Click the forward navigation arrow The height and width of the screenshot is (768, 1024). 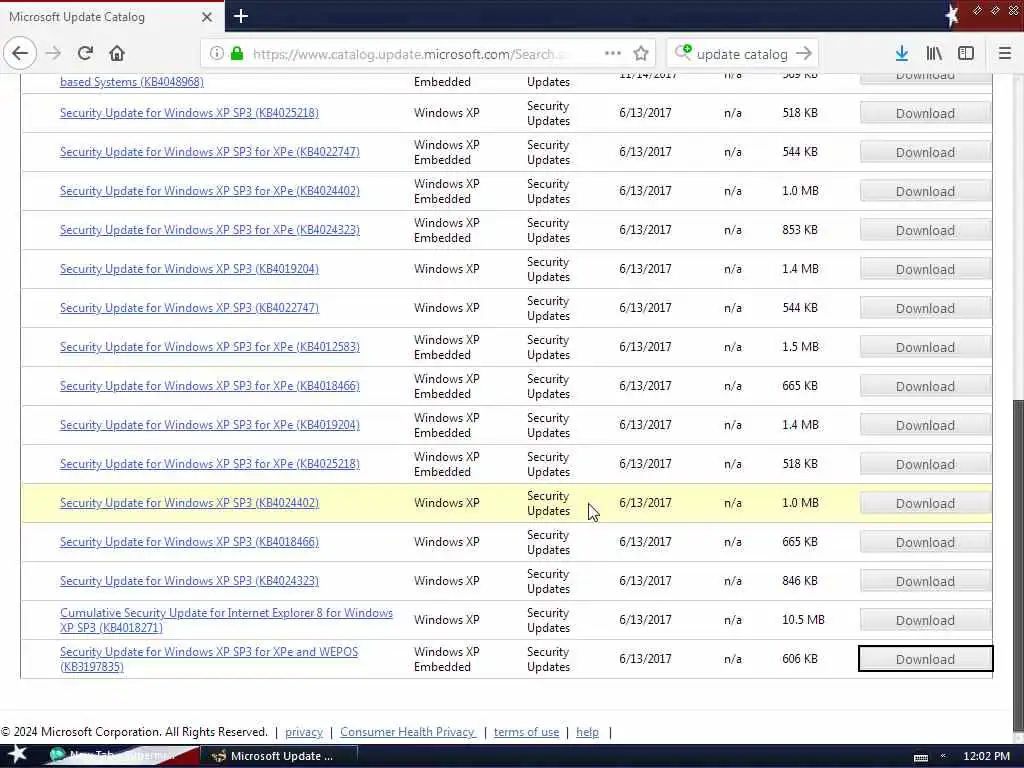coord(53,54)
